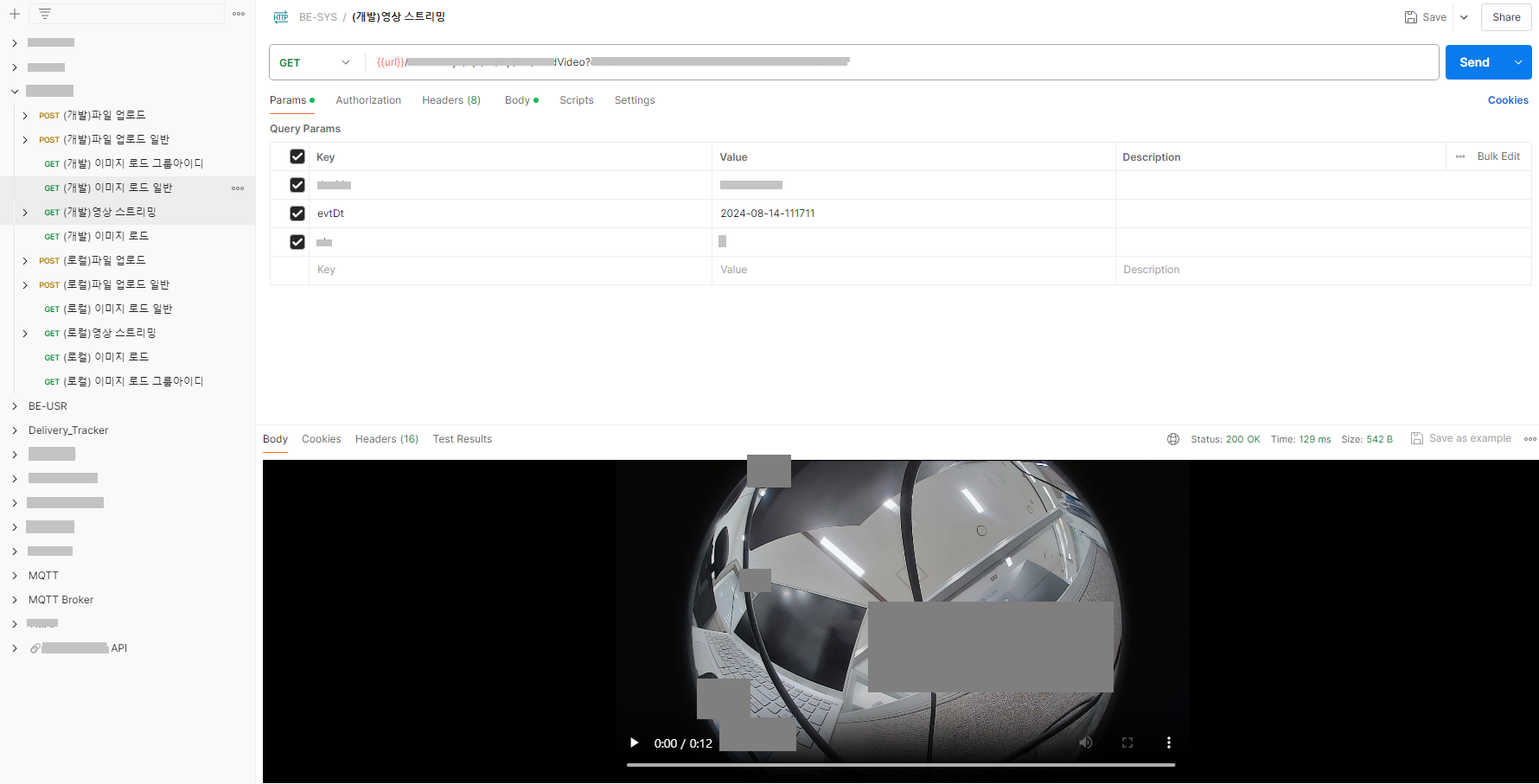Open the request Body tab

(521, 100)
